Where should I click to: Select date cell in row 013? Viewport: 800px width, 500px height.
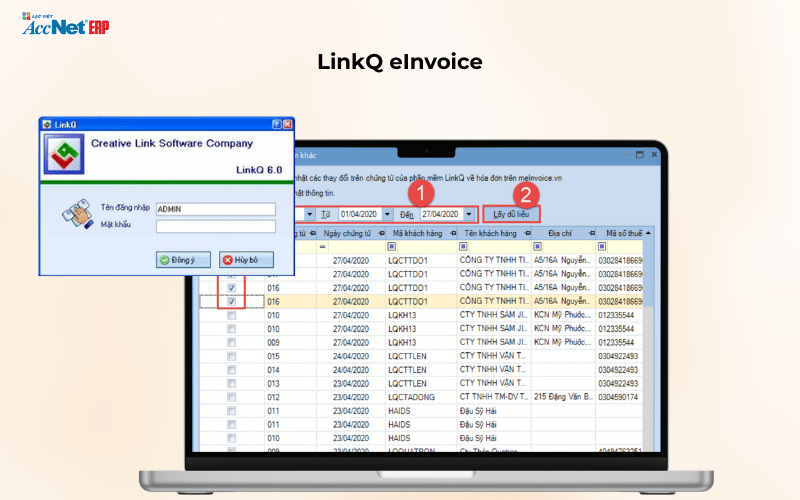coord(351,383)
